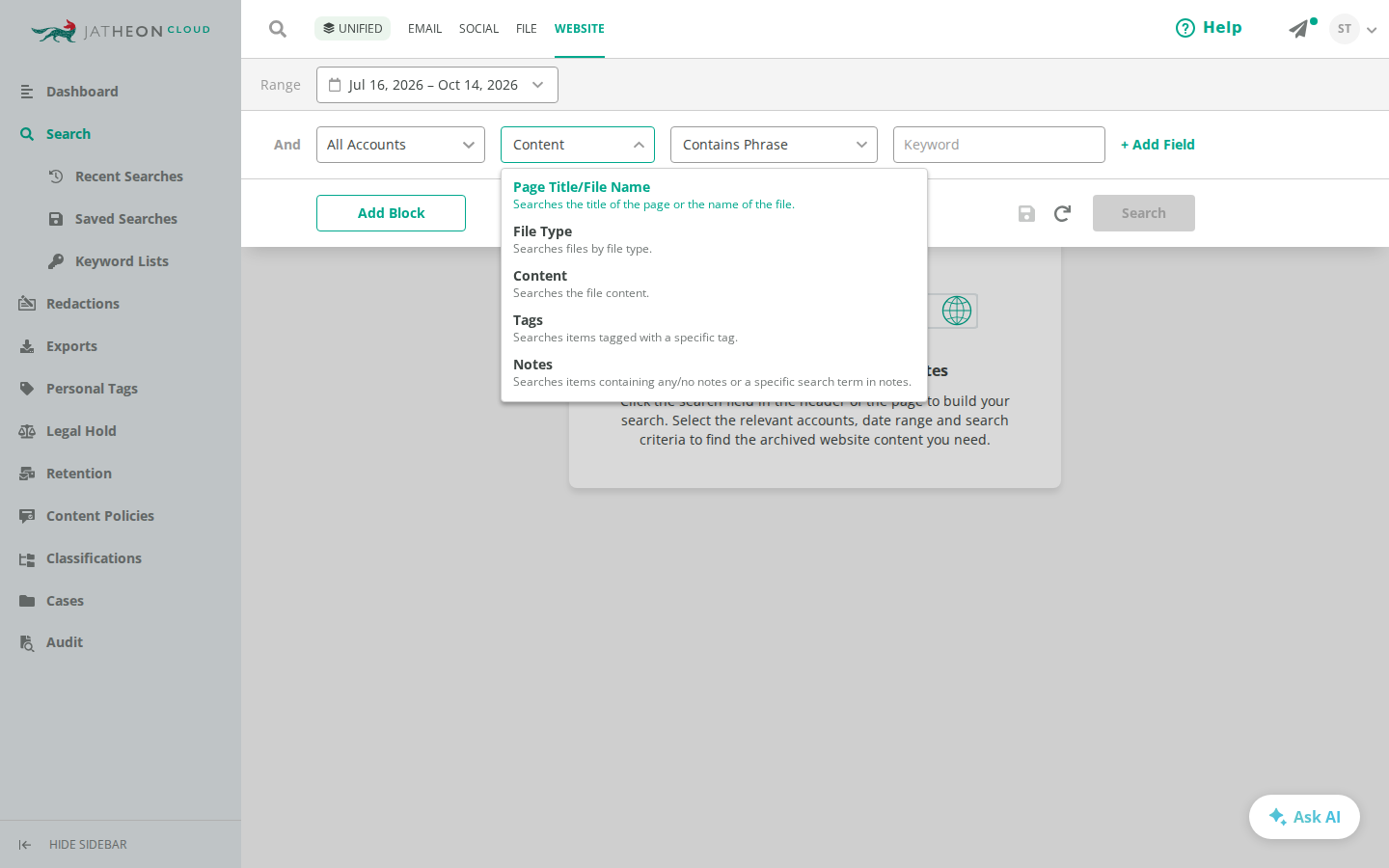Screen dimensions: 1389x868
Task: Focus the Keyword input field
Action: pos(999,145)
